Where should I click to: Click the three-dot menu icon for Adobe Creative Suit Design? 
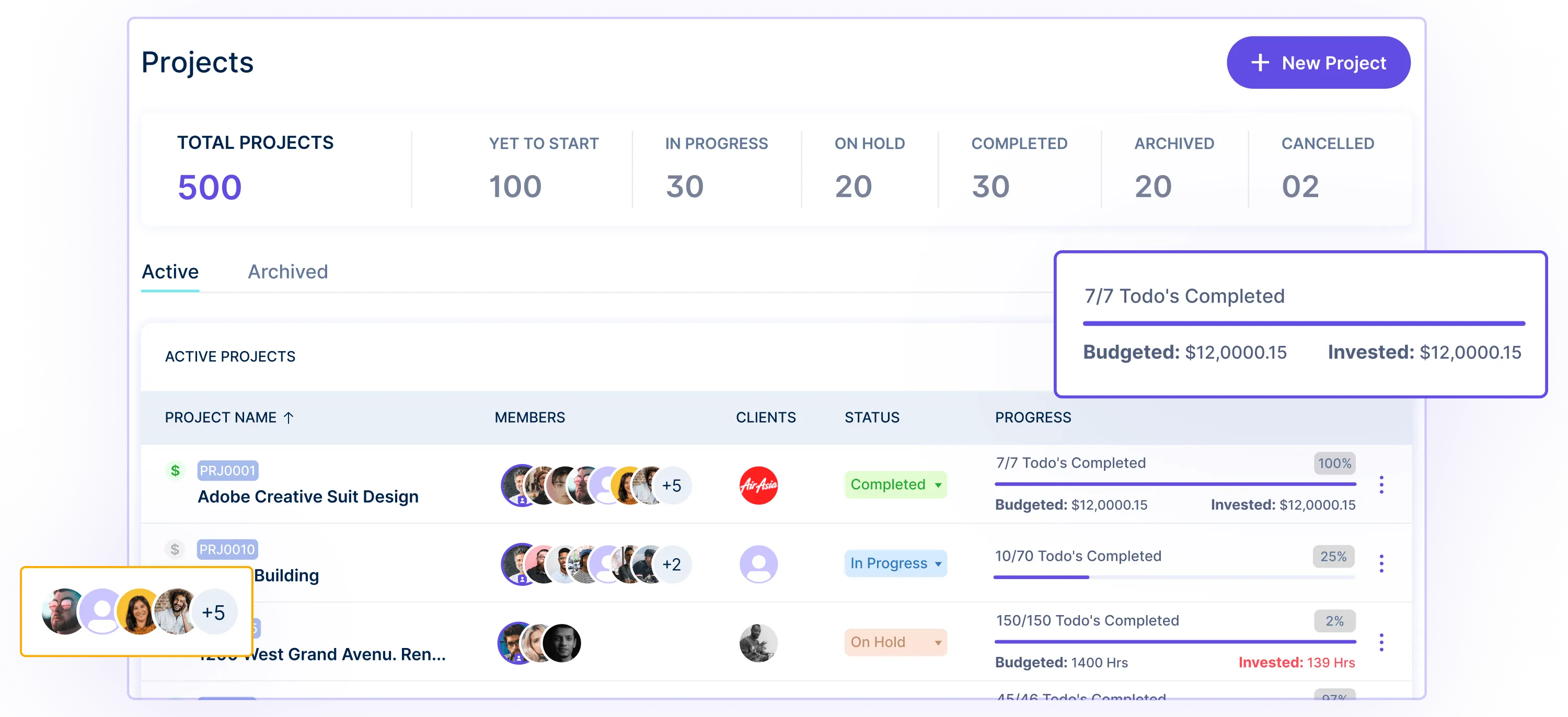tap(1382, 485)
